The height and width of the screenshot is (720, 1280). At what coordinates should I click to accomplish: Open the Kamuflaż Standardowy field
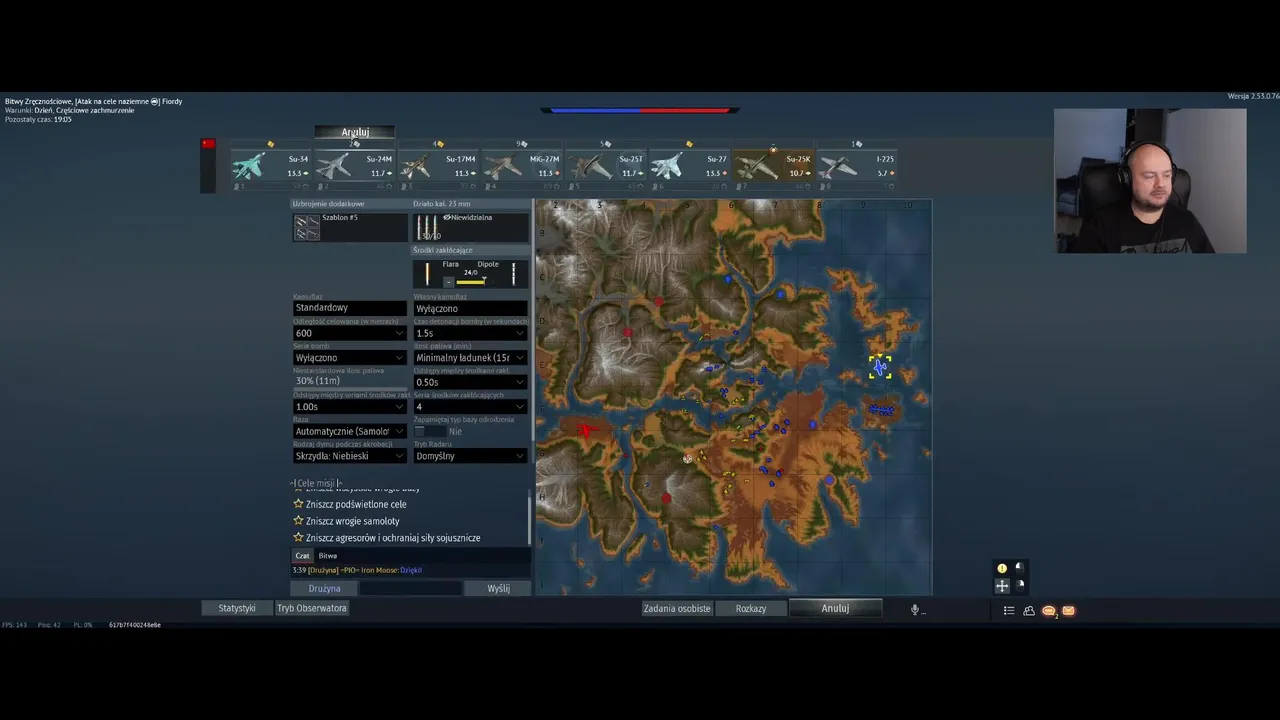[x=350, y=308]
